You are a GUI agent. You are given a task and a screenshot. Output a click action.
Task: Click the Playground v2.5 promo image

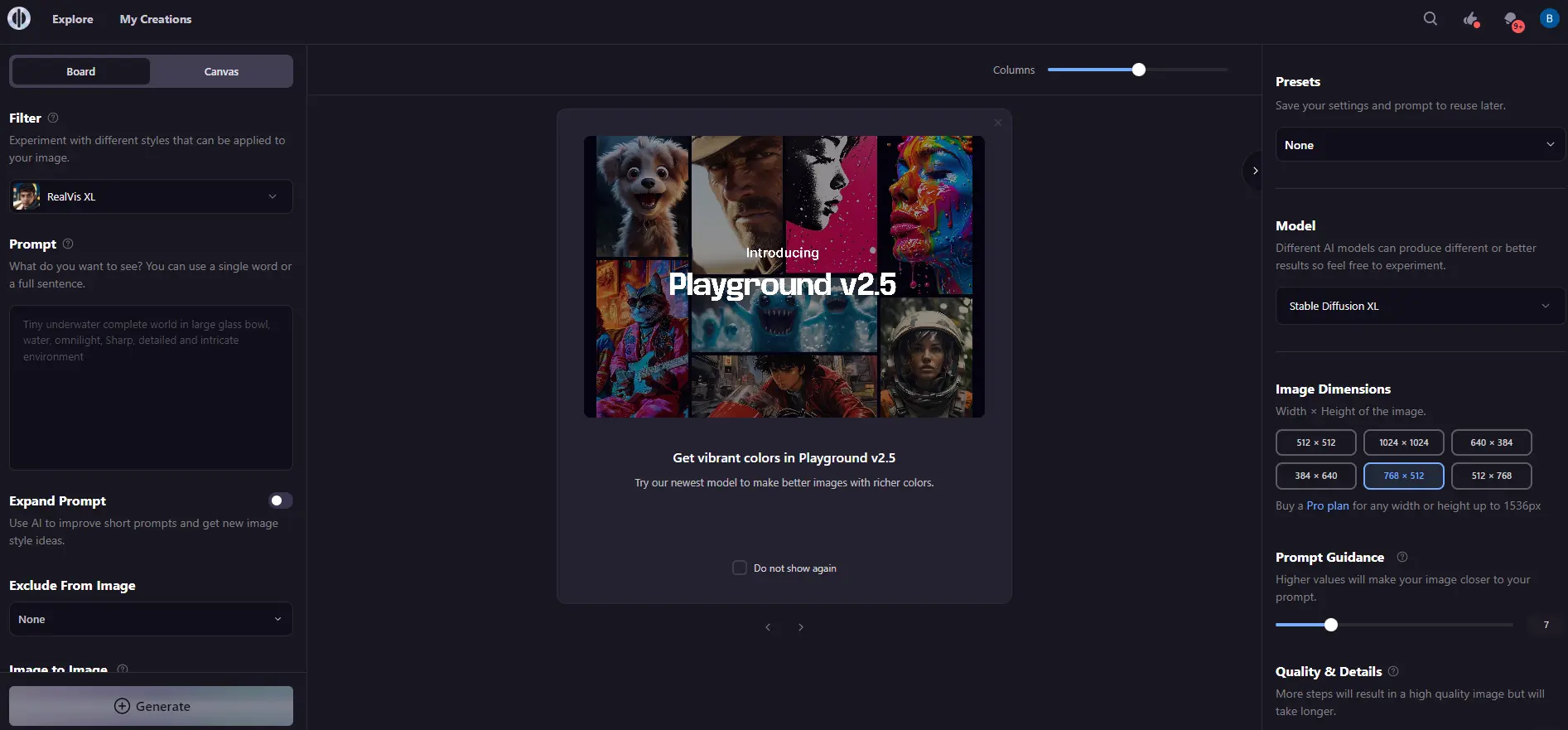(784, 277)
